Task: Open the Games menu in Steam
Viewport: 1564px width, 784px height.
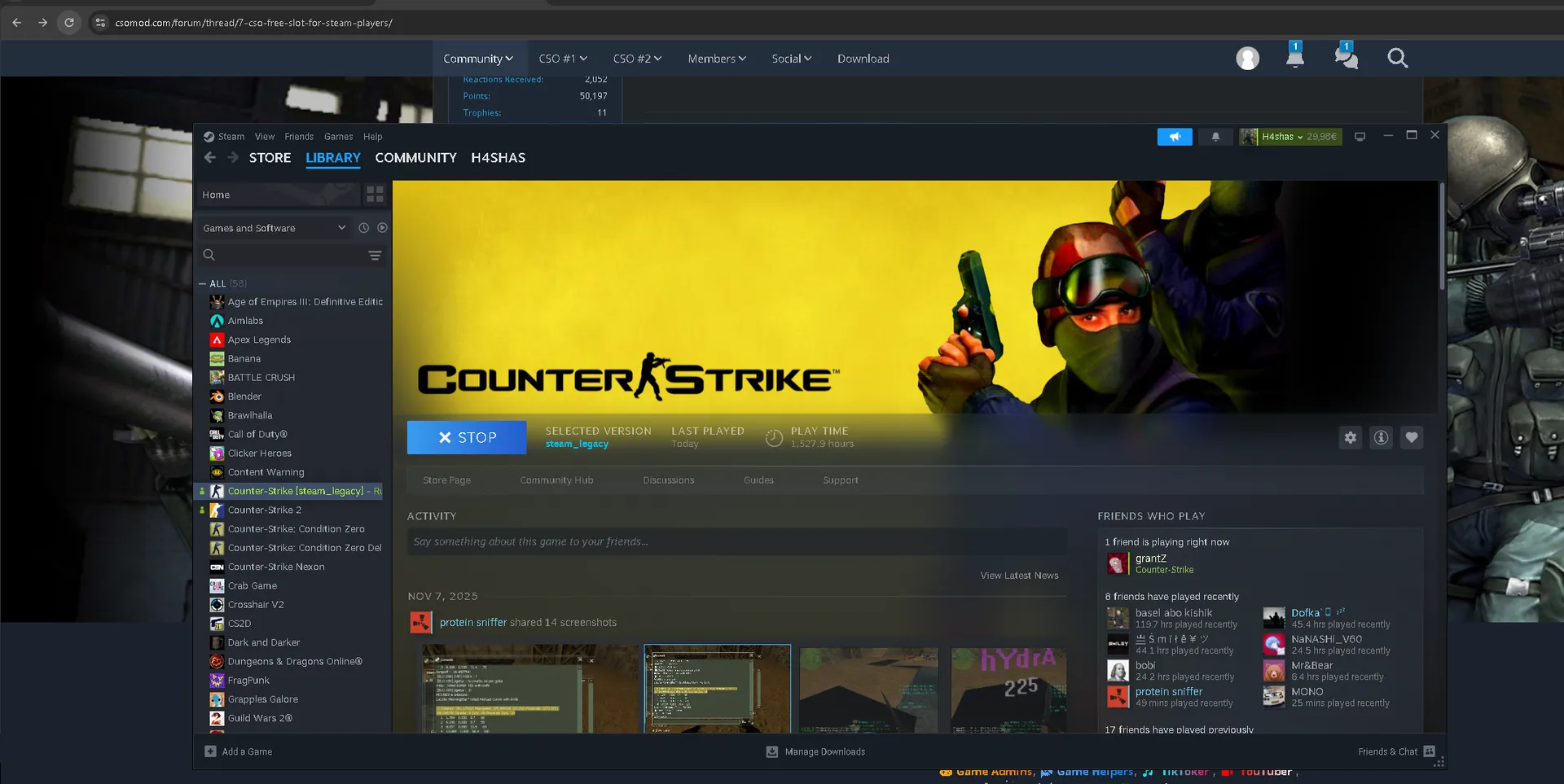Action: point(339,137)
